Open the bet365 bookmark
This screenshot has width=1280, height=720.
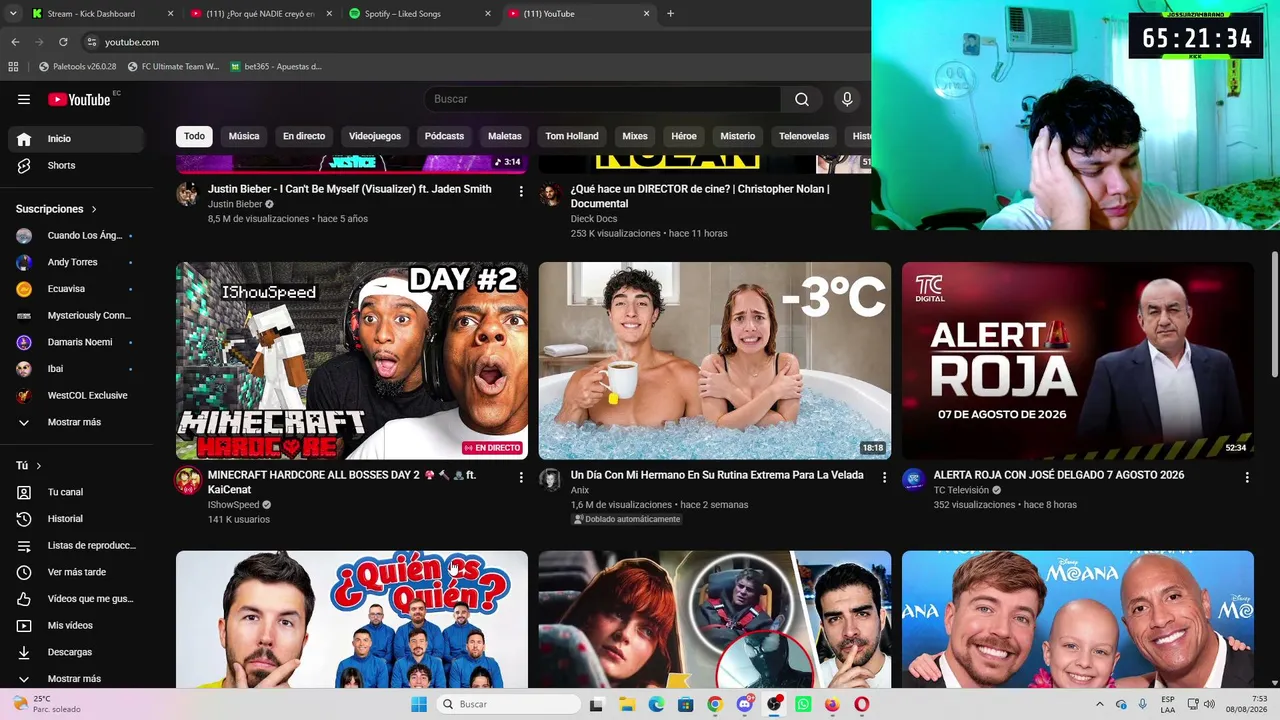pos(276,67)
